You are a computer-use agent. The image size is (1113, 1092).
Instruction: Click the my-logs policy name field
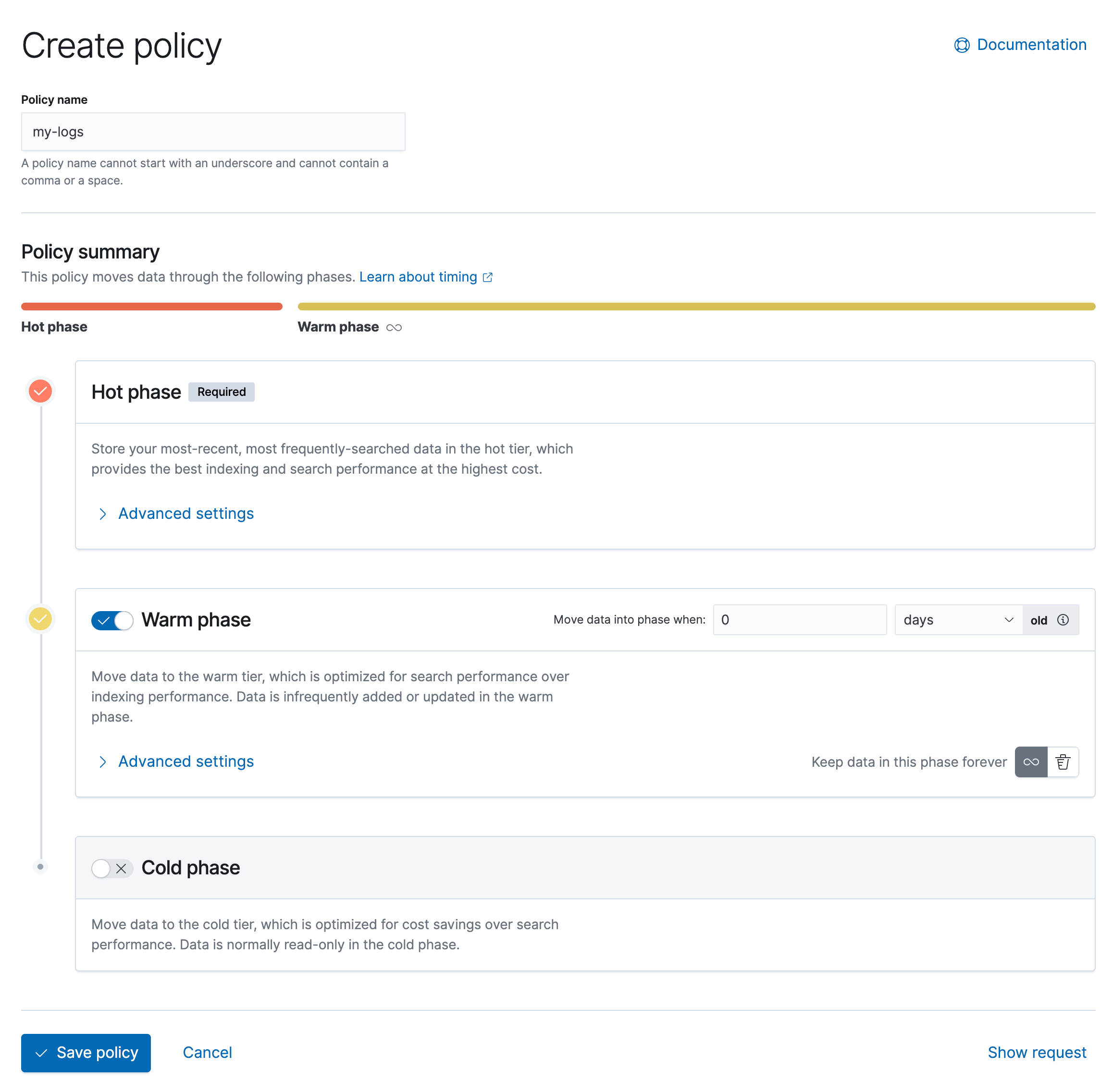[x=213, y=131]
